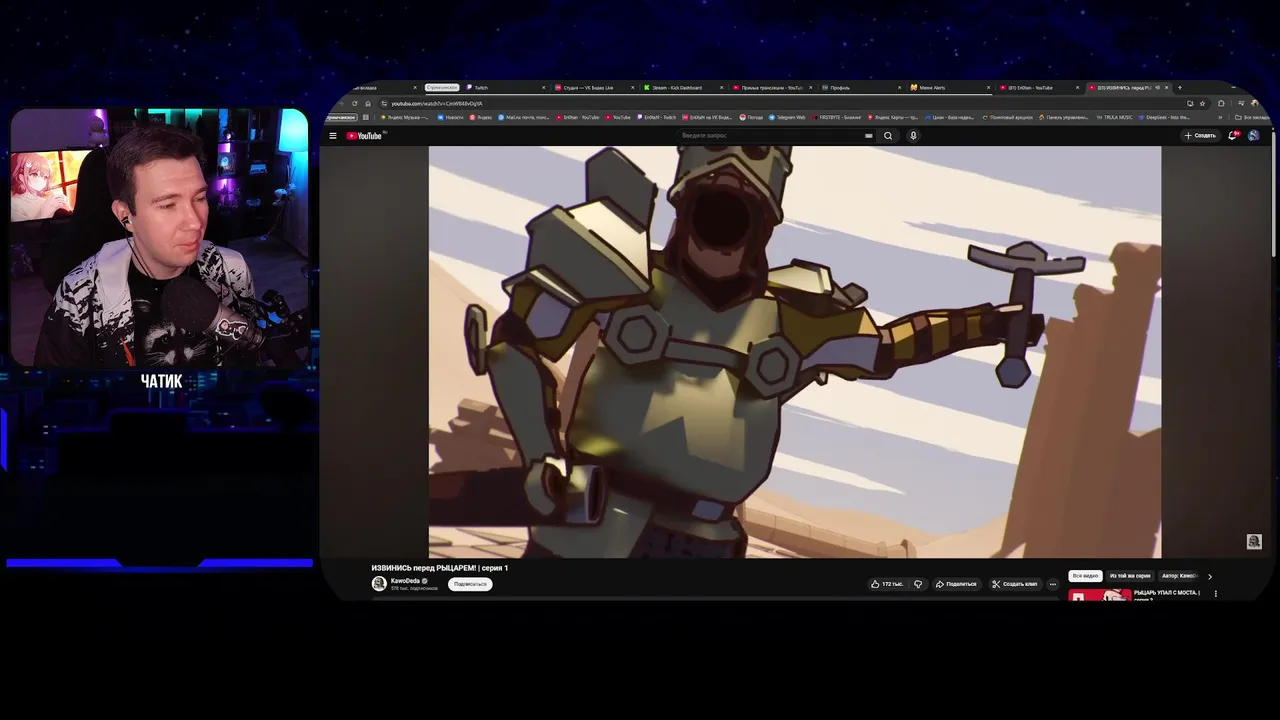Open the 'Все закладки' bookmarks folder

[x=1253, y=117]
